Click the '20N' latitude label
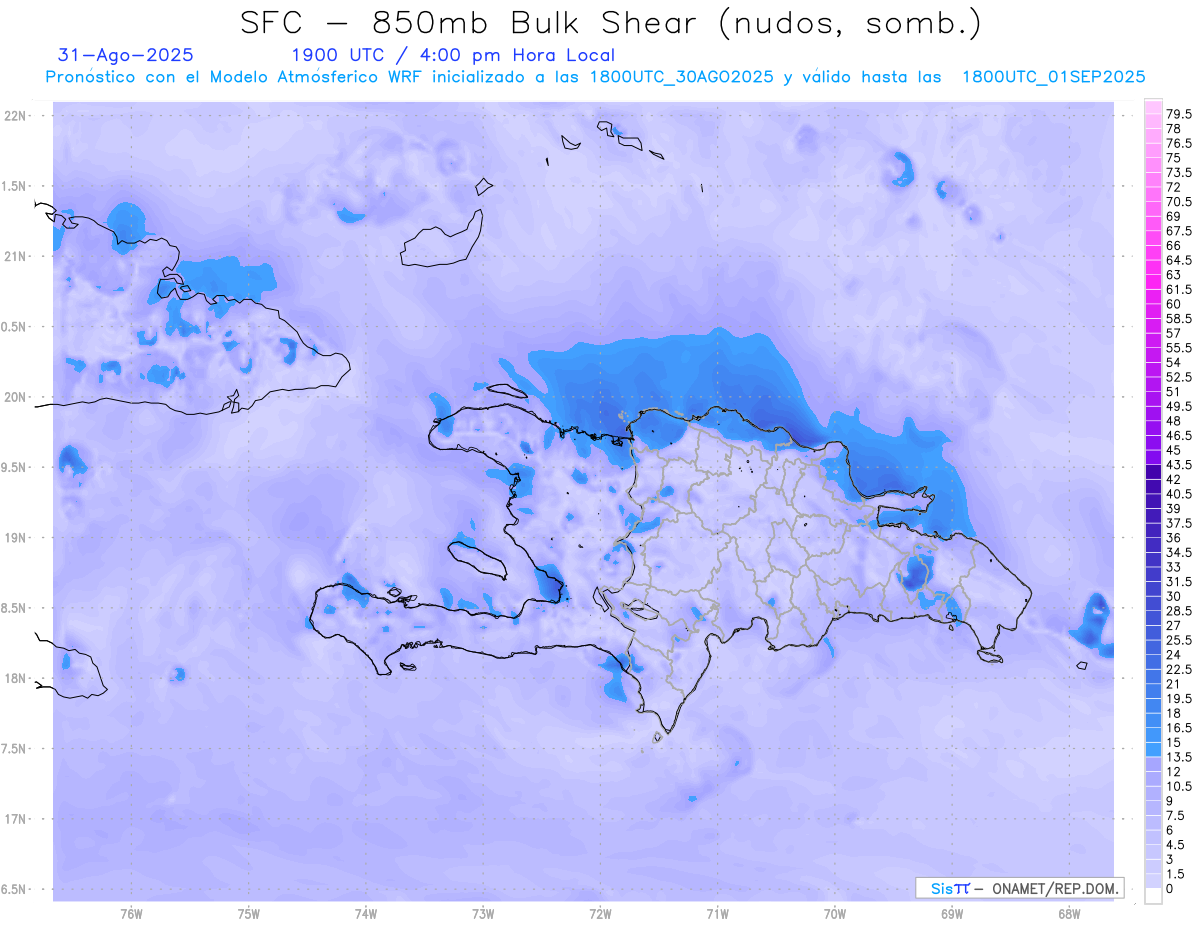1200x927 pixels. pos(17,397)
